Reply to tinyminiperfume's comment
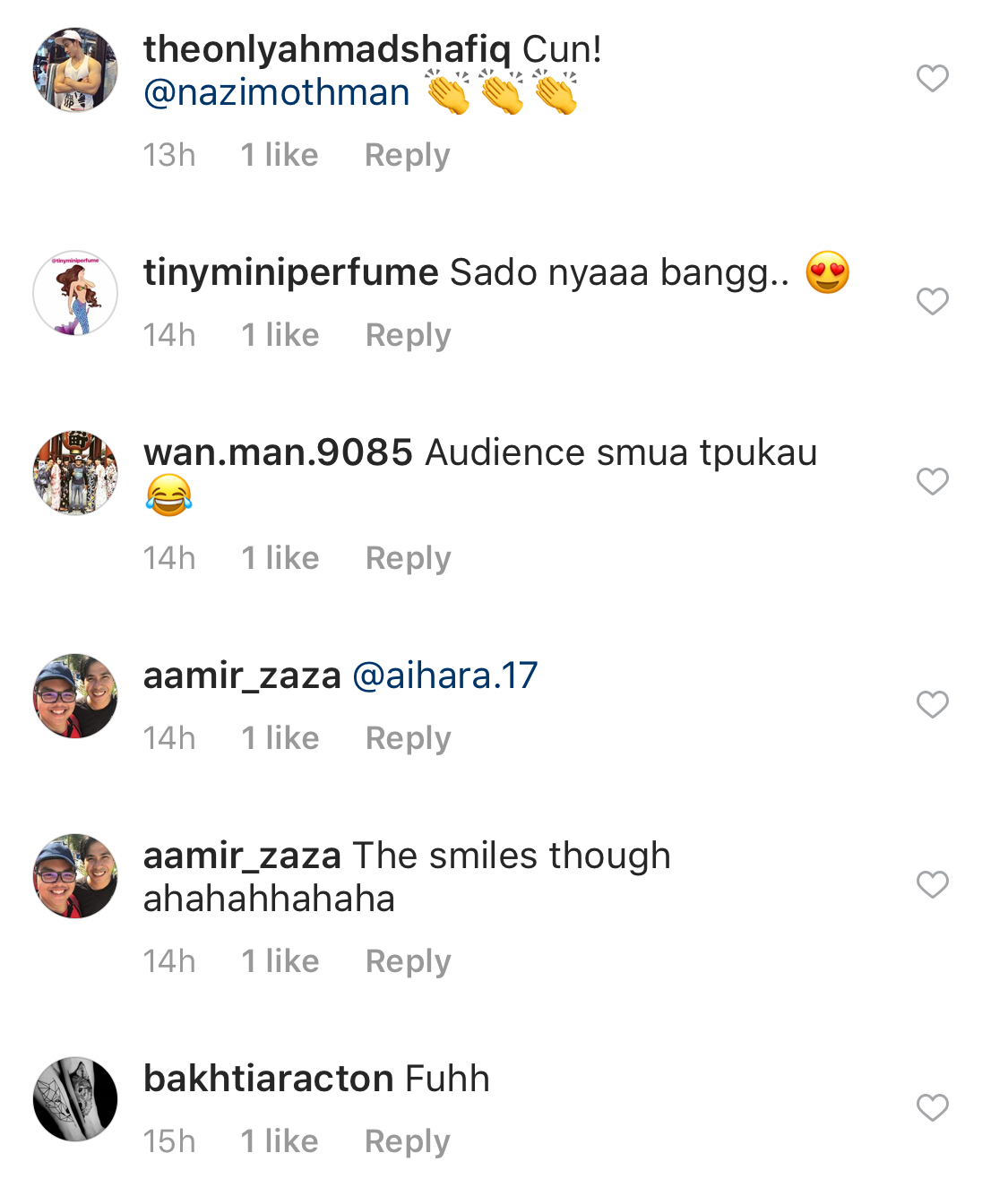 tap(408, 335)
